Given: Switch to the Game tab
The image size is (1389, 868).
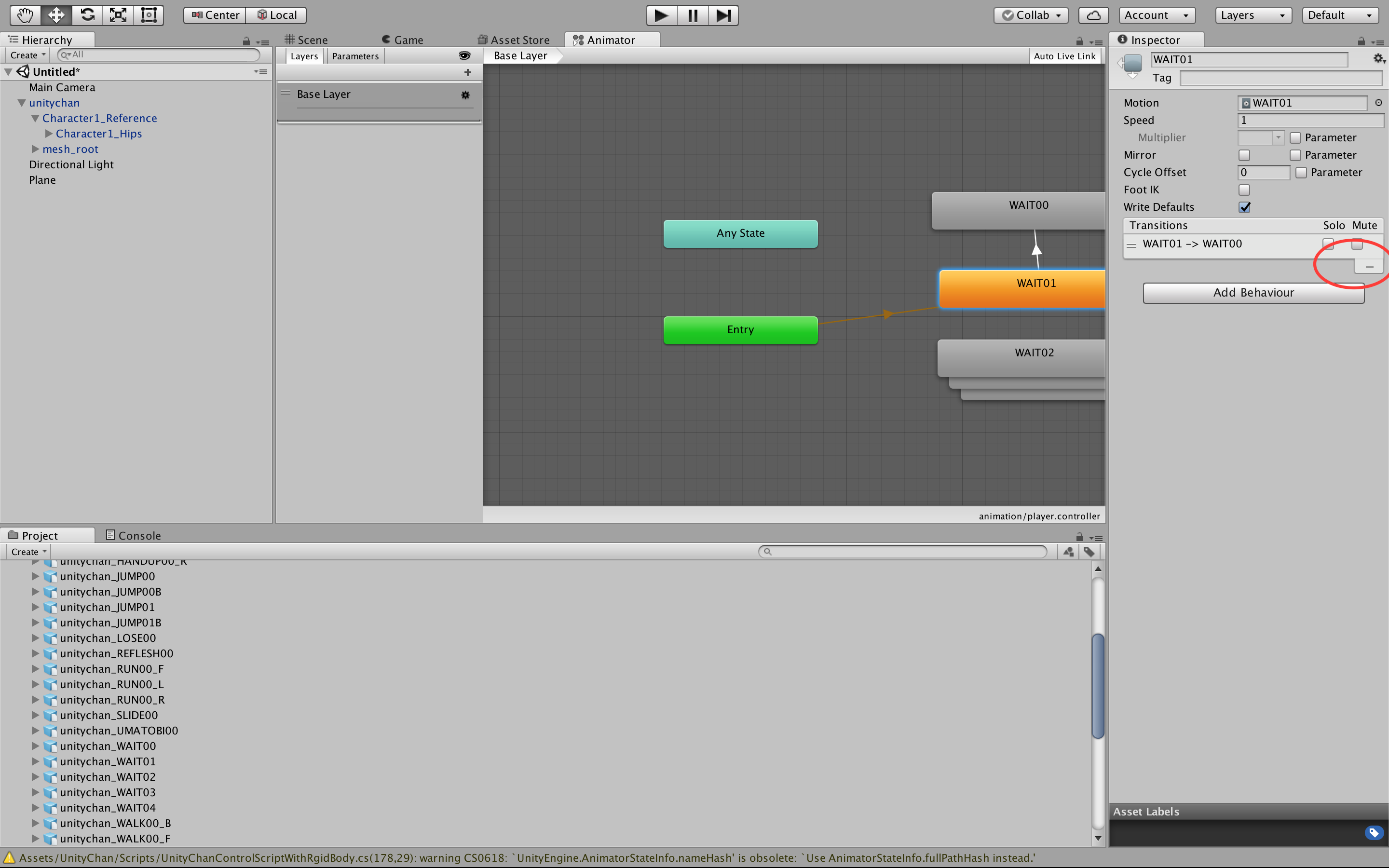Looking at the screenshot, I should 408,39.
